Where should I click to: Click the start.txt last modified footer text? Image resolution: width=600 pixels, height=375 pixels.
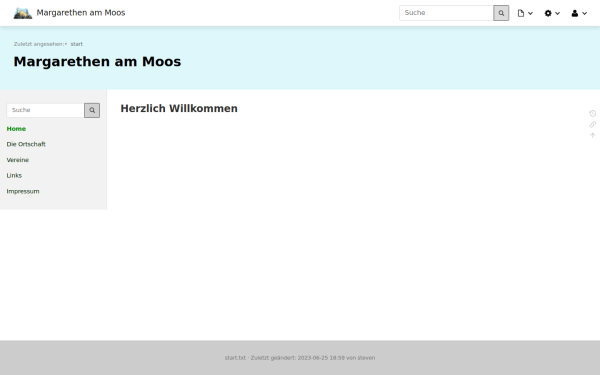pos(300,358)
